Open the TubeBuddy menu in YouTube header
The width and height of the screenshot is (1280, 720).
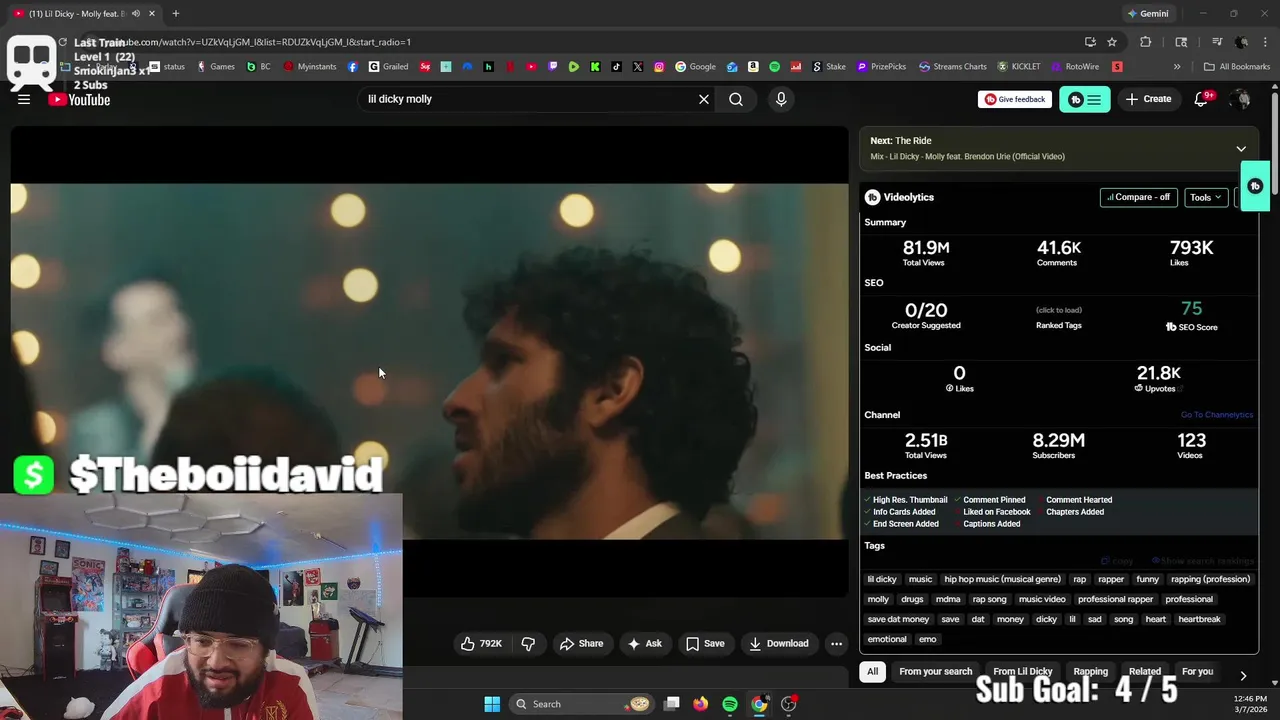(1084, 99)
